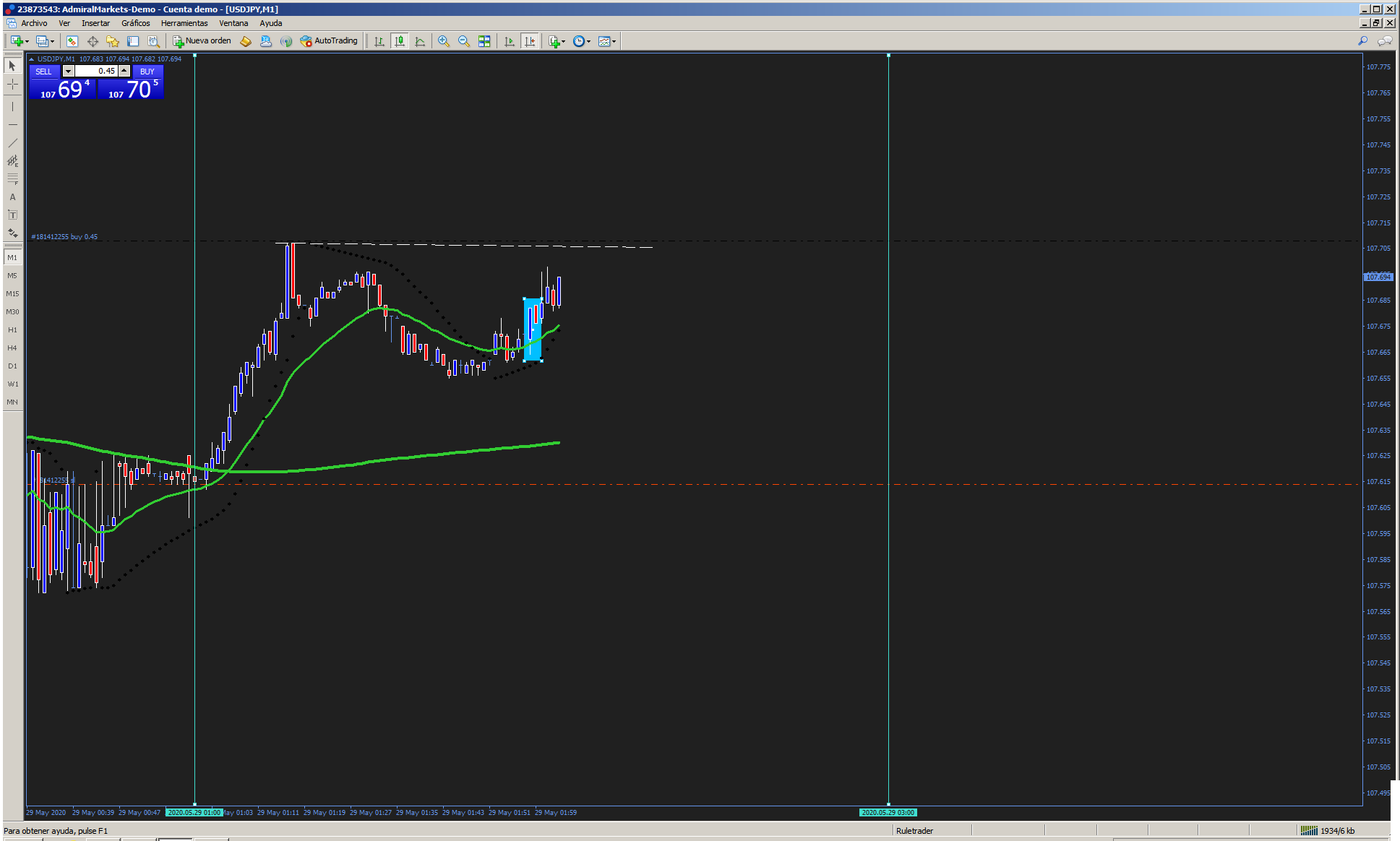Open the Gráficos menu

coord(135,23)
